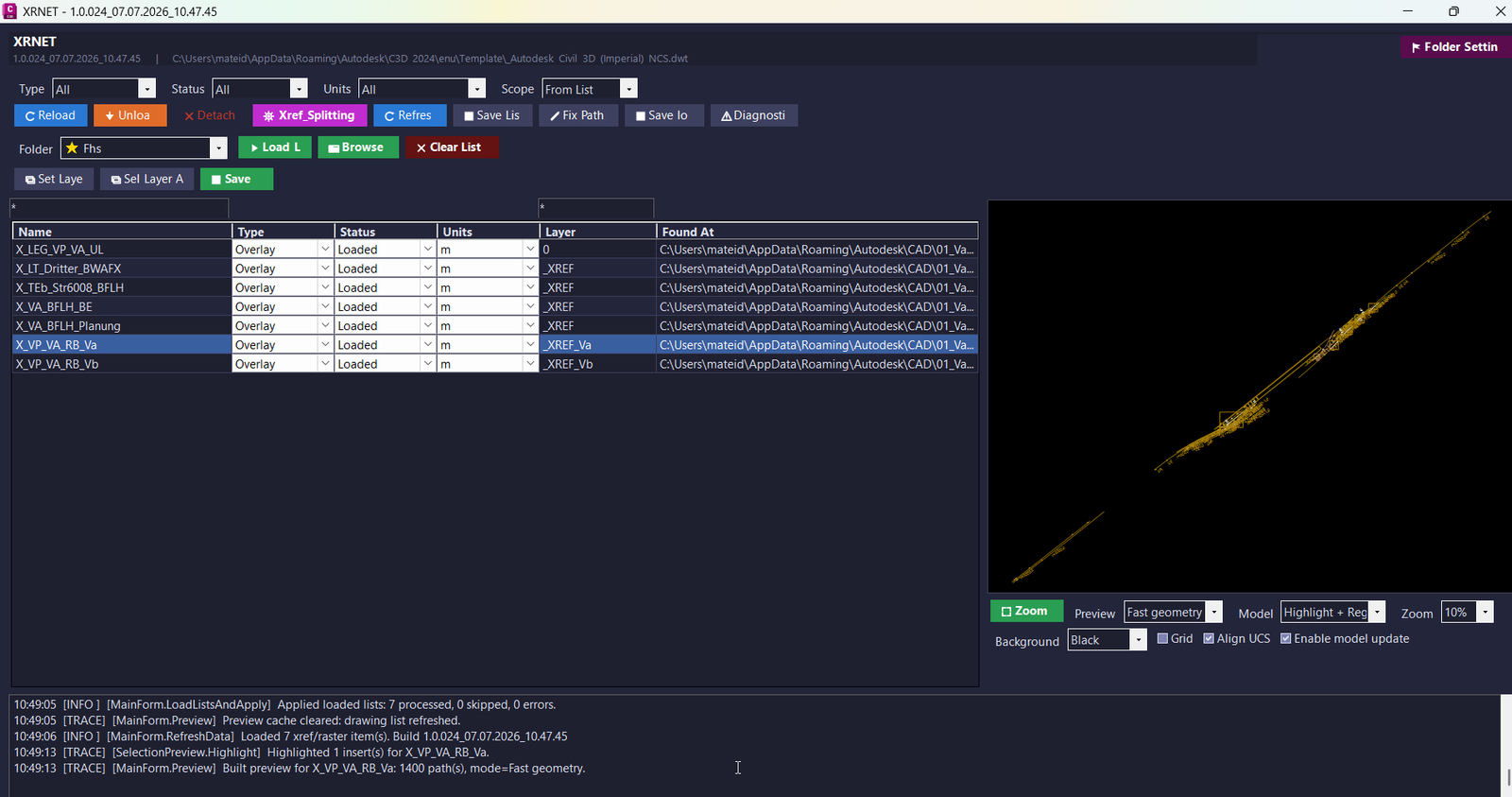Click the name filter input field above Name column
Screen dimensions: 1512x797
pos(119,208)
